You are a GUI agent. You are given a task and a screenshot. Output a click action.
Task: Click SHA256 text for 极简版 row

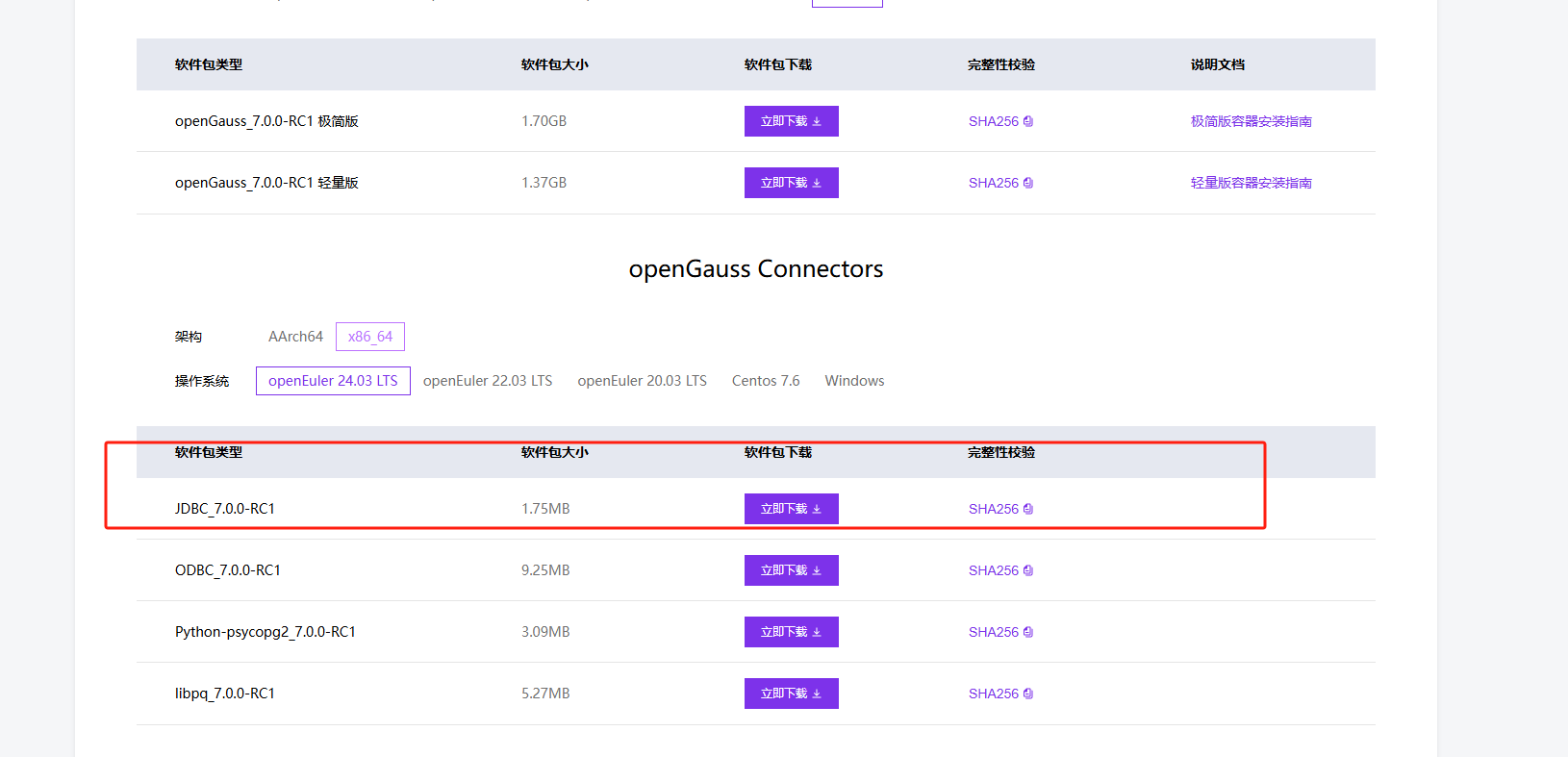[x=993, y=121]
